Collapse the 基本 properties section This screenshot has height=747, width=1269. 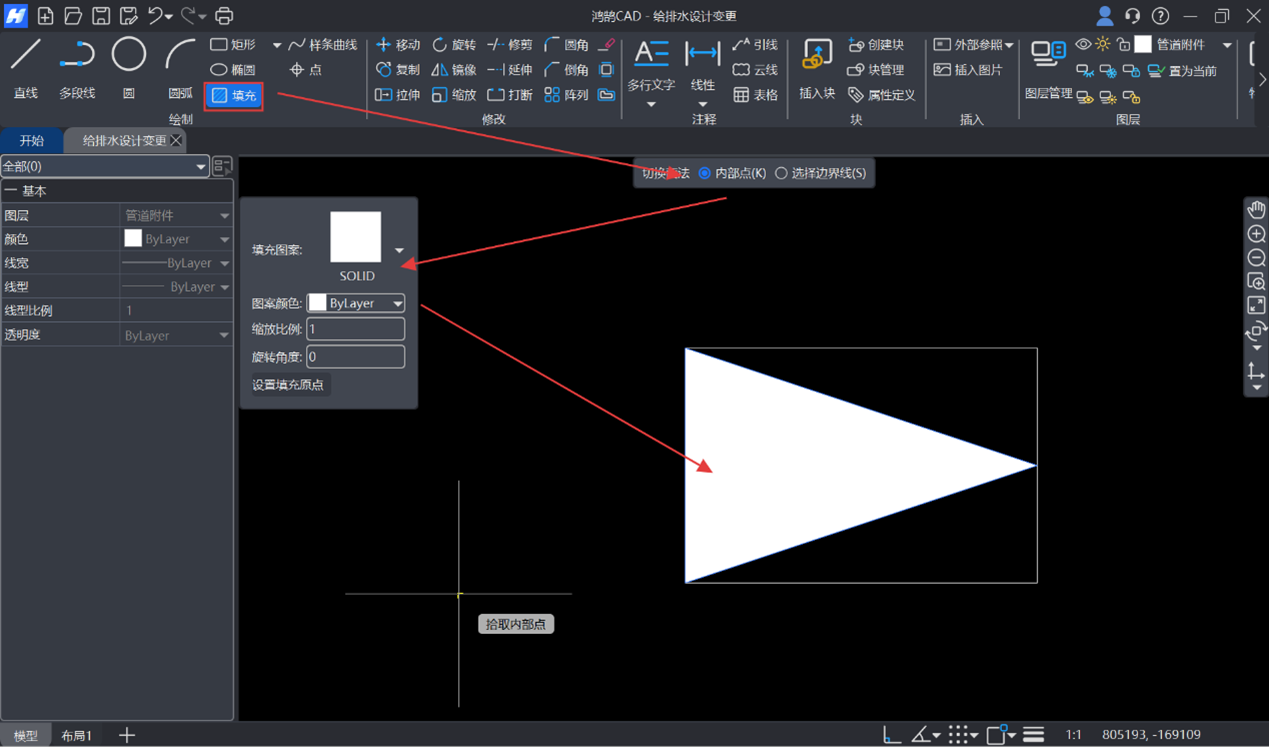[x=11, y=191]
